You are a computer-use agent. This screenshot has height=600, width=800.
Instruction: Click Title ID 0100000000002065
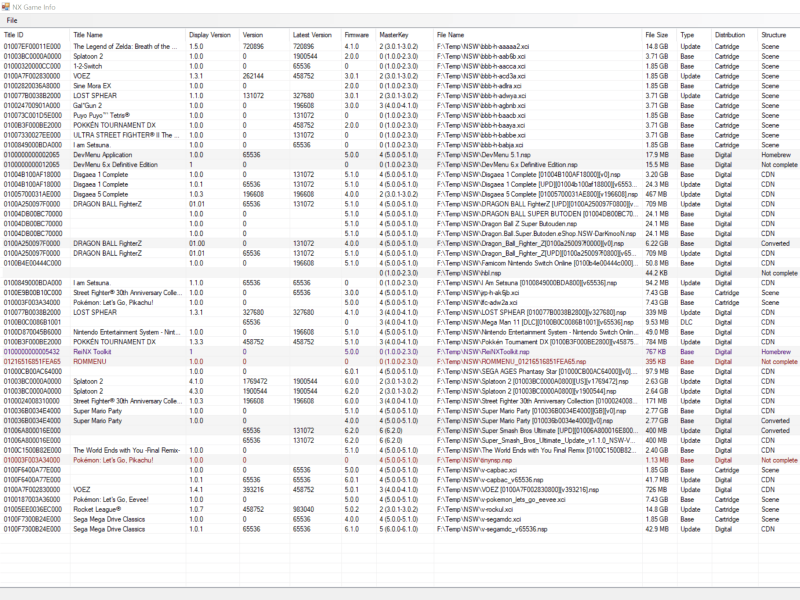tap(32, 155)
